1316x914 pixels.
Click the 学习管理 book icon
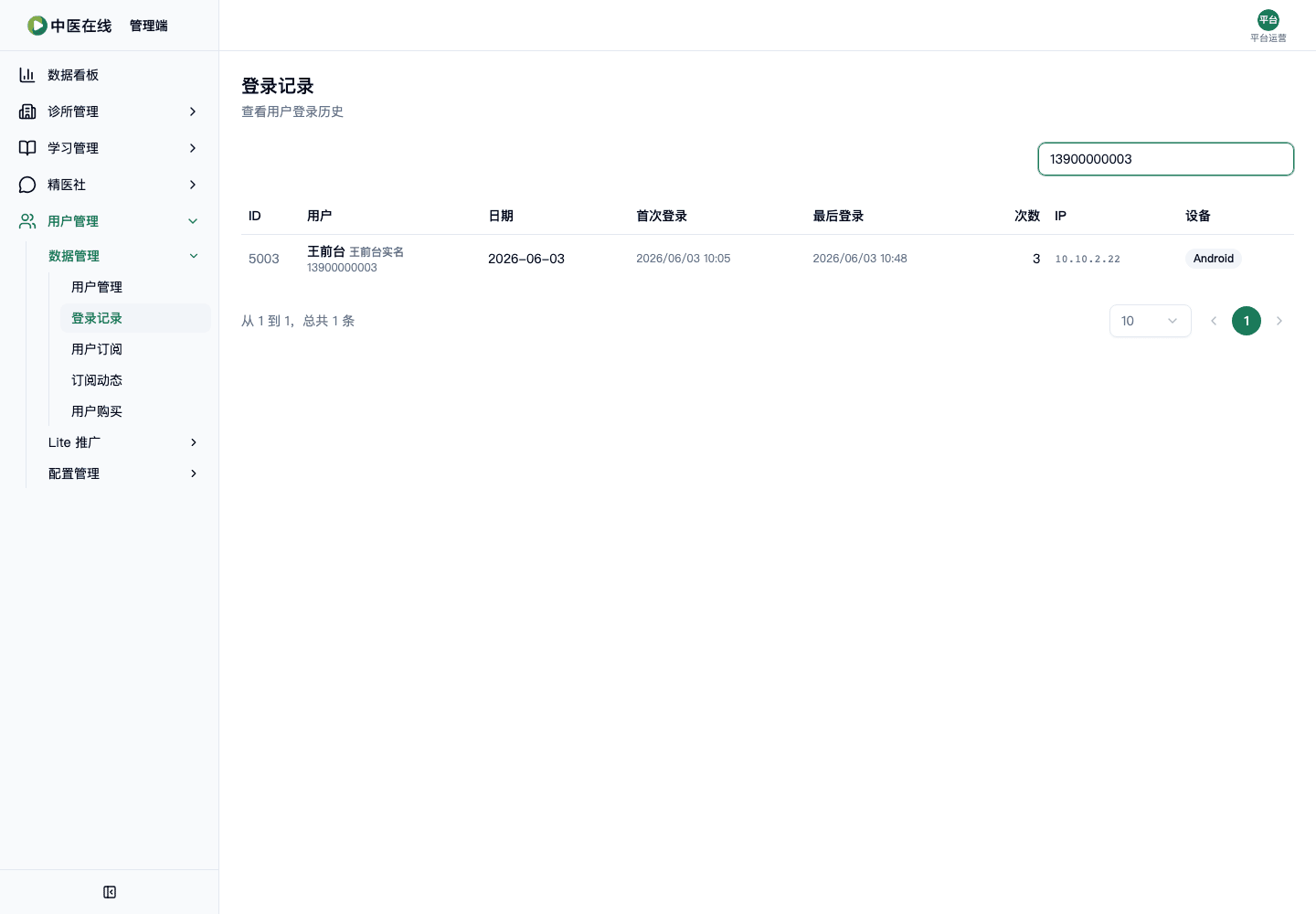coord(27,148)
